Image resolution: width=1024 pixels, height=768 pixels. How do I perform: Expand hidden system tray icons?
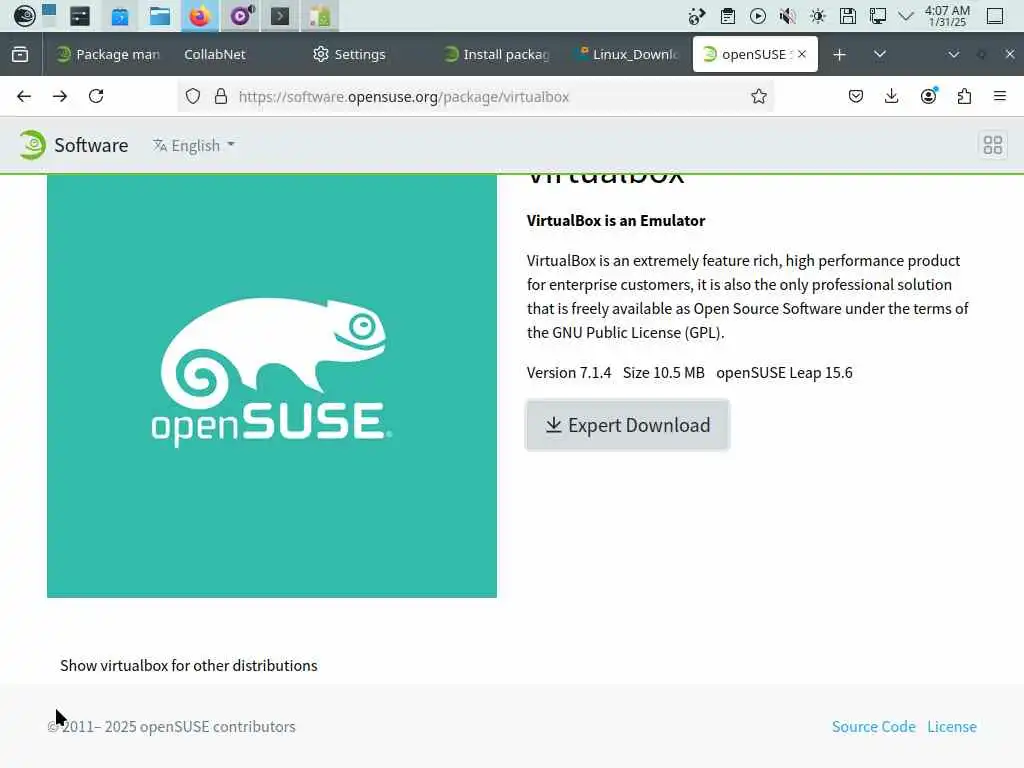click(906, 16)
